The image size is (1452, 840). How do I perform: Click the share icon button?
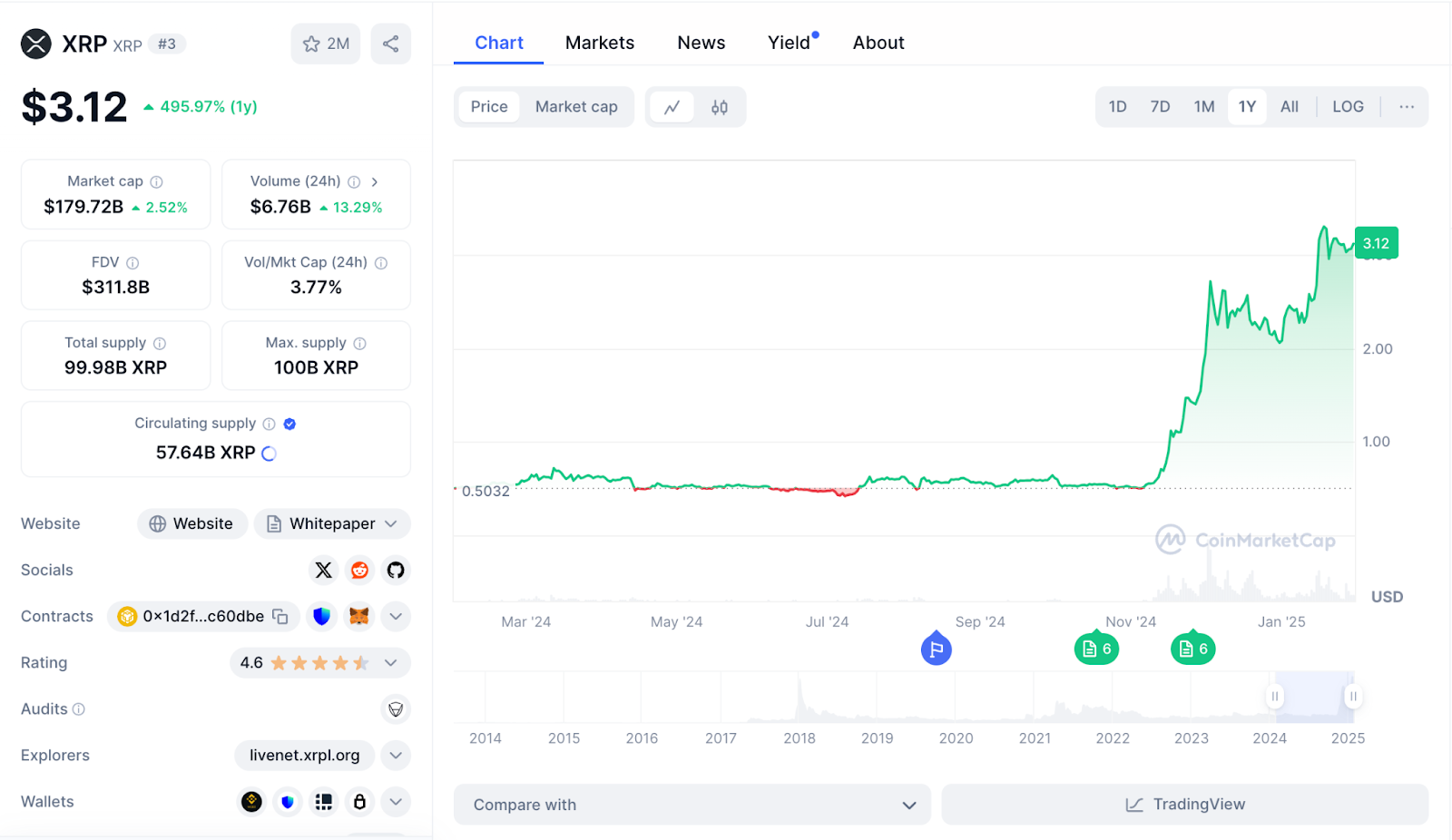point(390,44)
